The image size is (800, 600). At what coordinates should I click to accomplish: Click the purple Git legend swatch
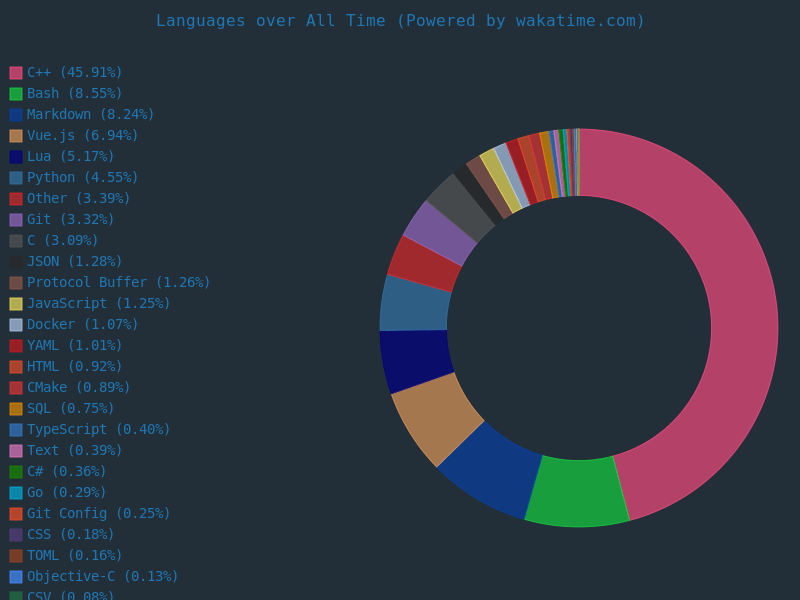coord(16,220)
